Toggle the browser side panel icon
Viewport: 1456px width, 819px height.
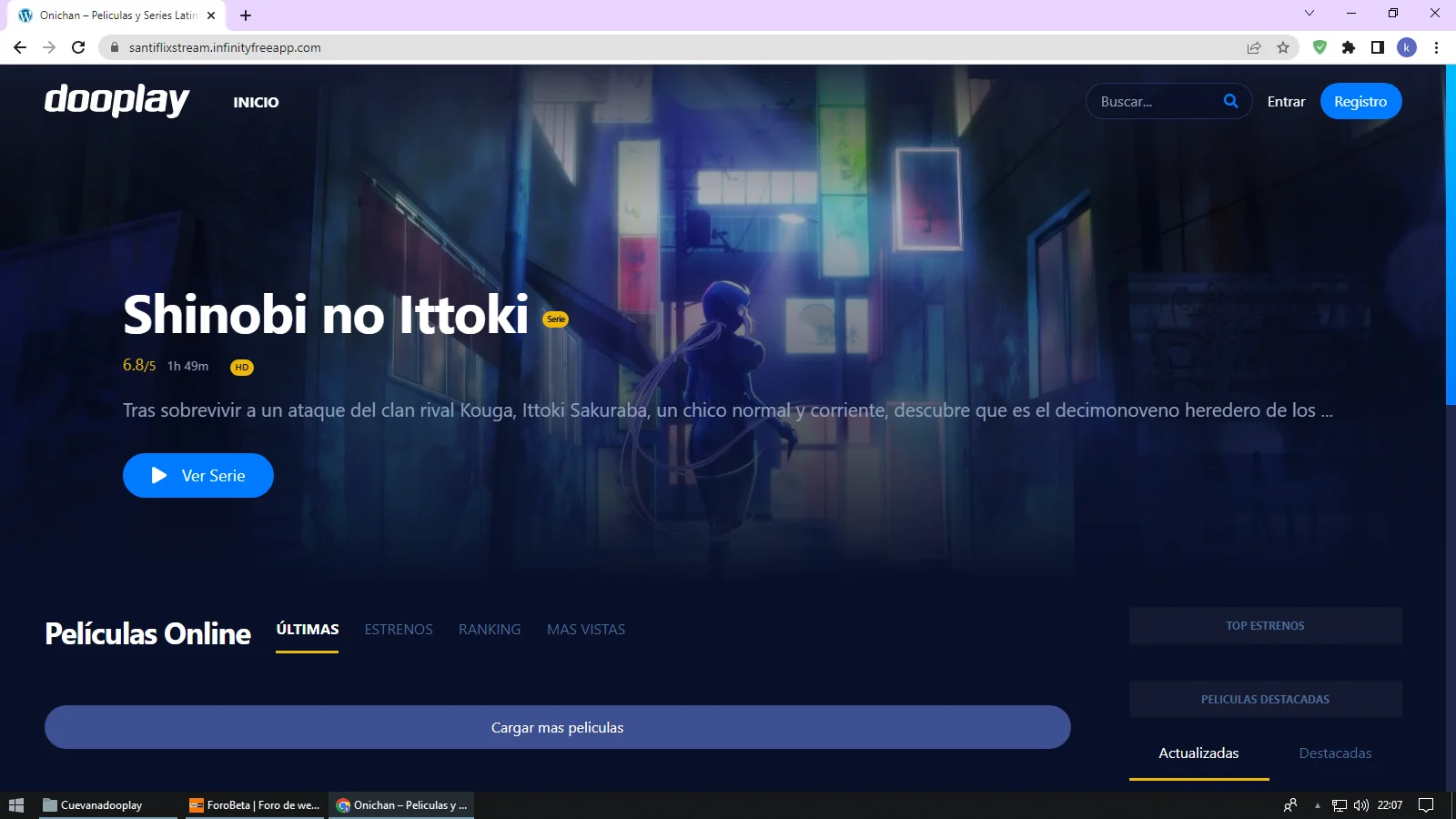click(x=1378, y=47)
